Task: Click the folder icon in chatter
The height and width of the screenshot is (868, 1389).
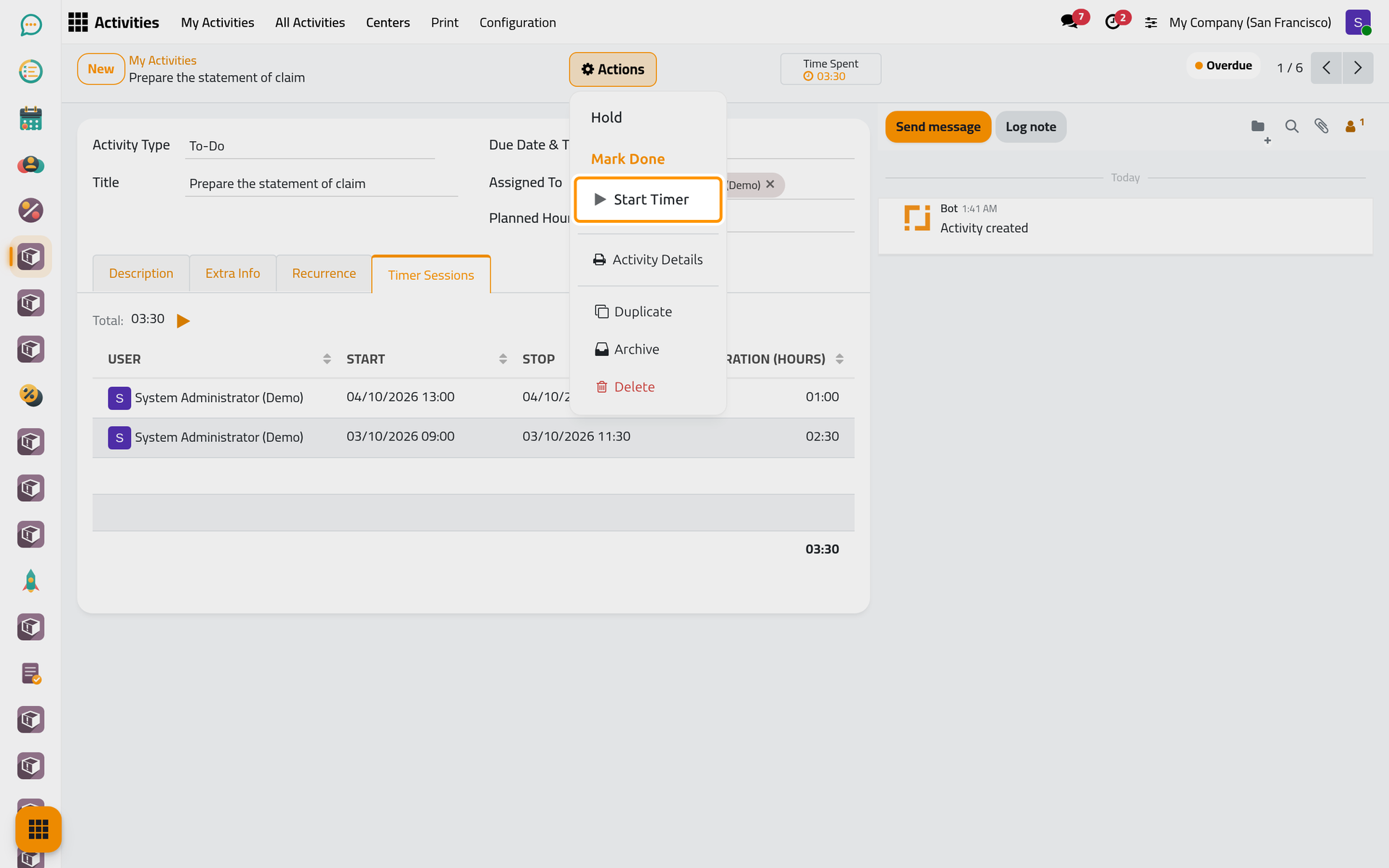Action: pos(1258,127)
